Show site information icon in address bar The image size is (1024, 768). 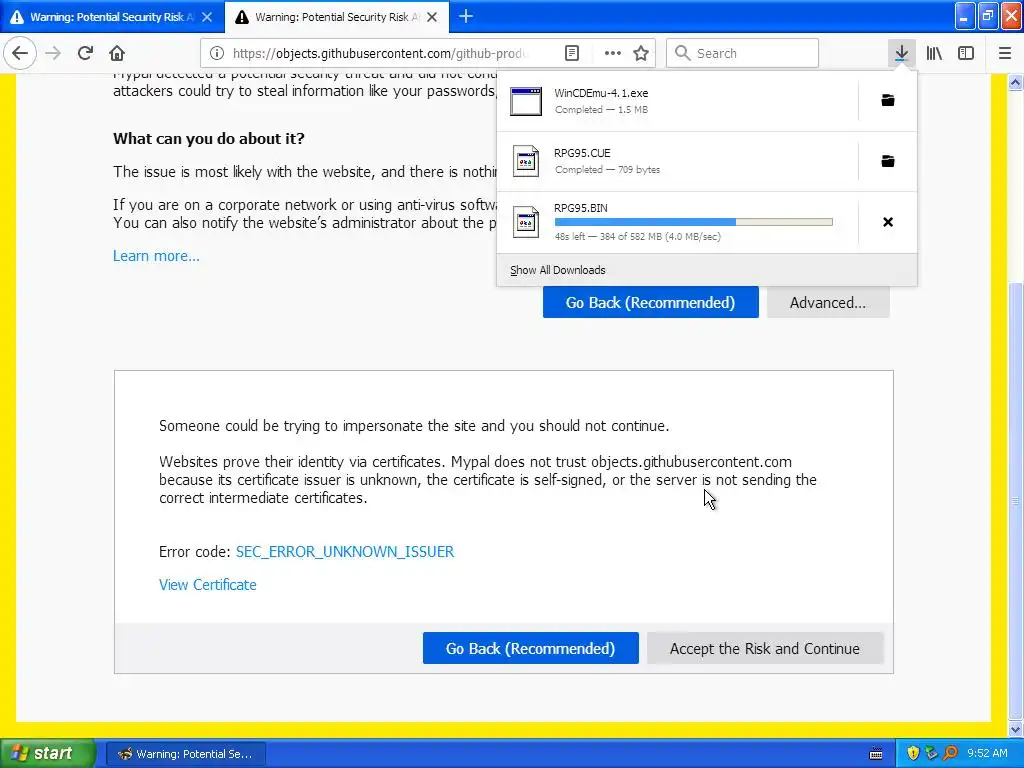(x=217, y=54)
